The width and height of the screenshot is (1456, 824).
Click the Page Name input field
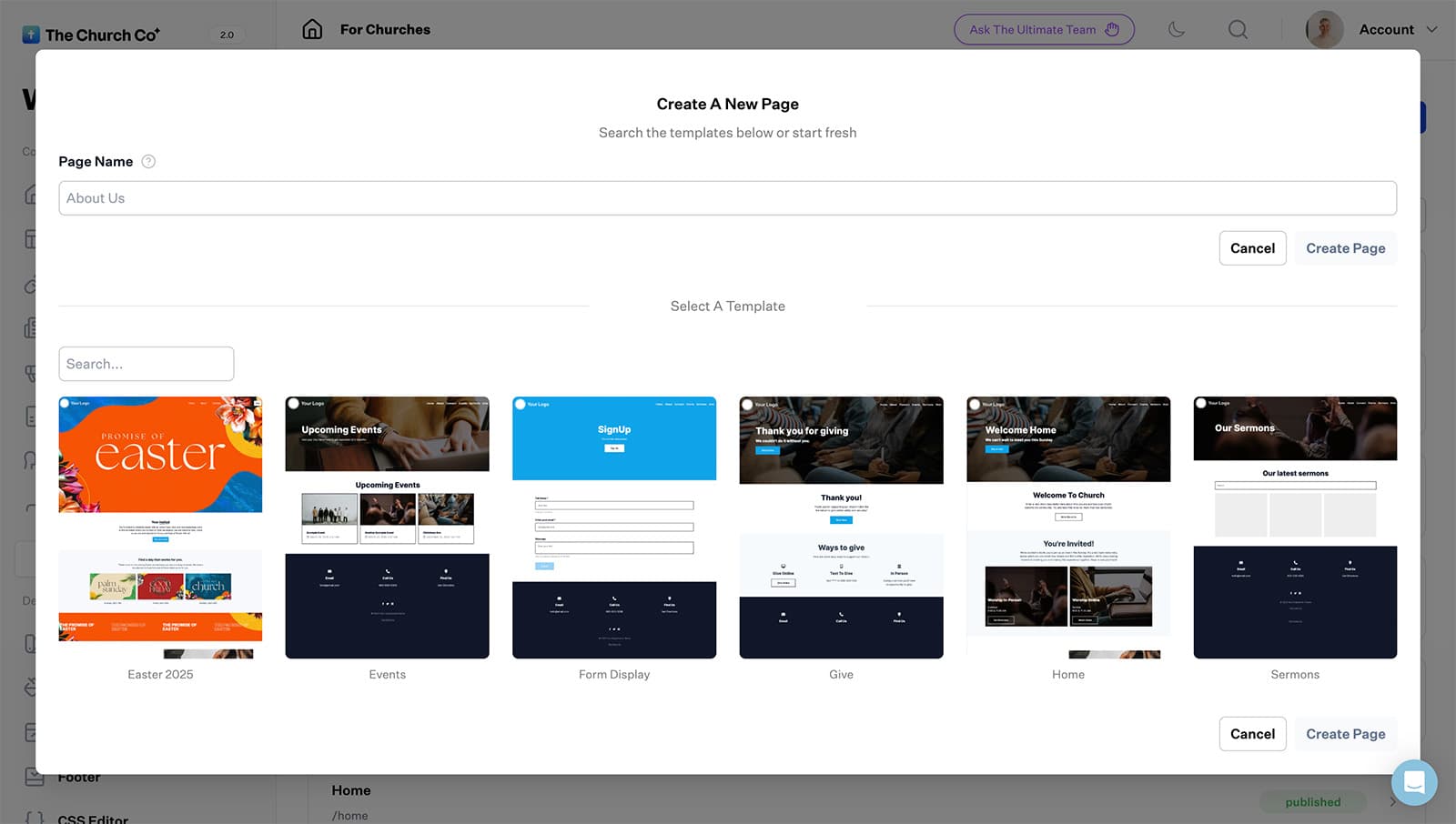(x=727, y=198)
